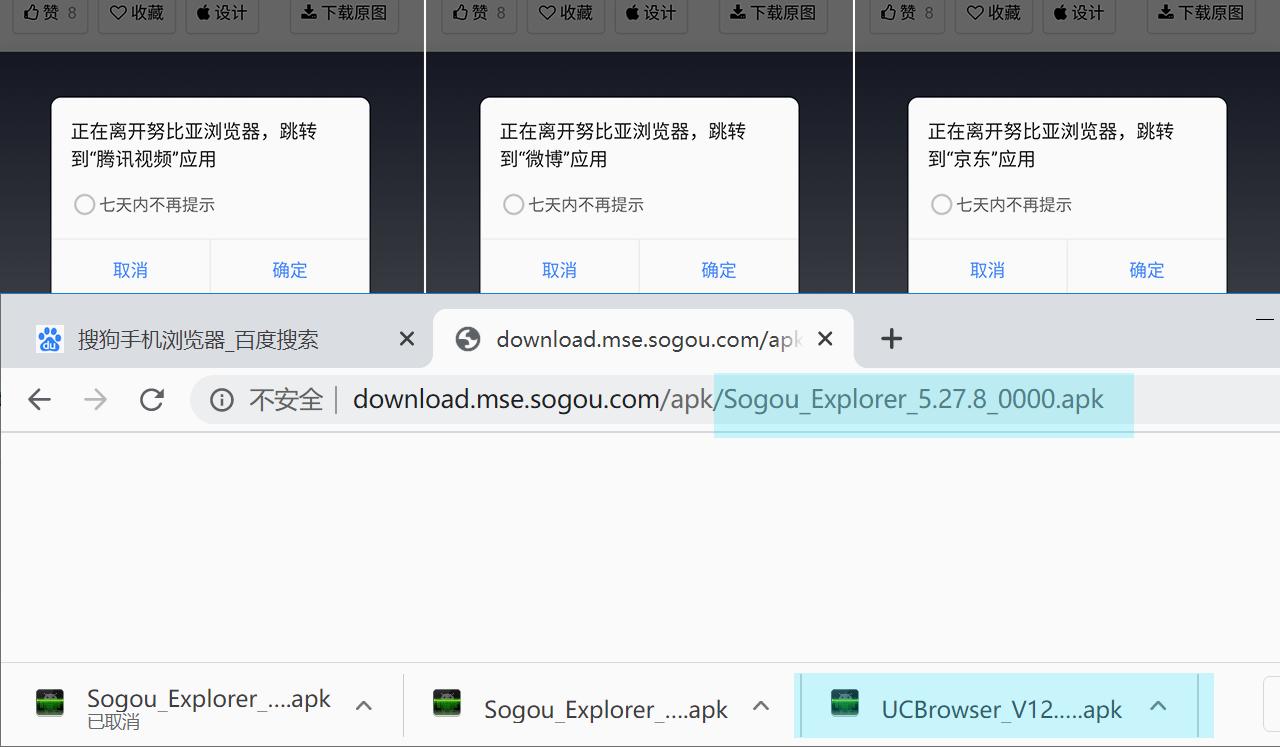1280x747 pixels.
Task: Click the browser back arrow
Action: pyautogui.click(x=39, y=398)
